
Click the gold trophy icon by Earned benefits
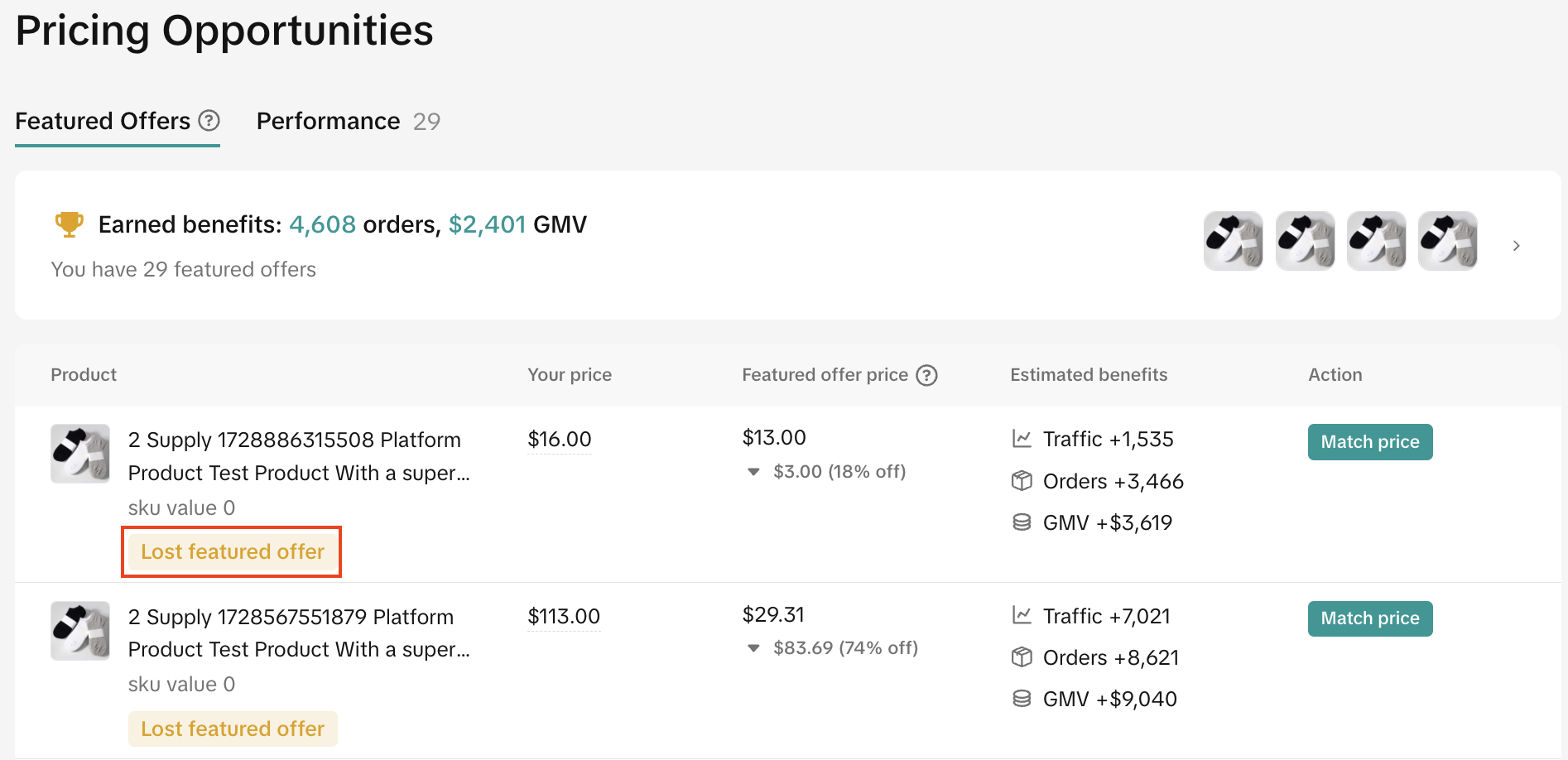pyautogui.click(x=69, y=224)
